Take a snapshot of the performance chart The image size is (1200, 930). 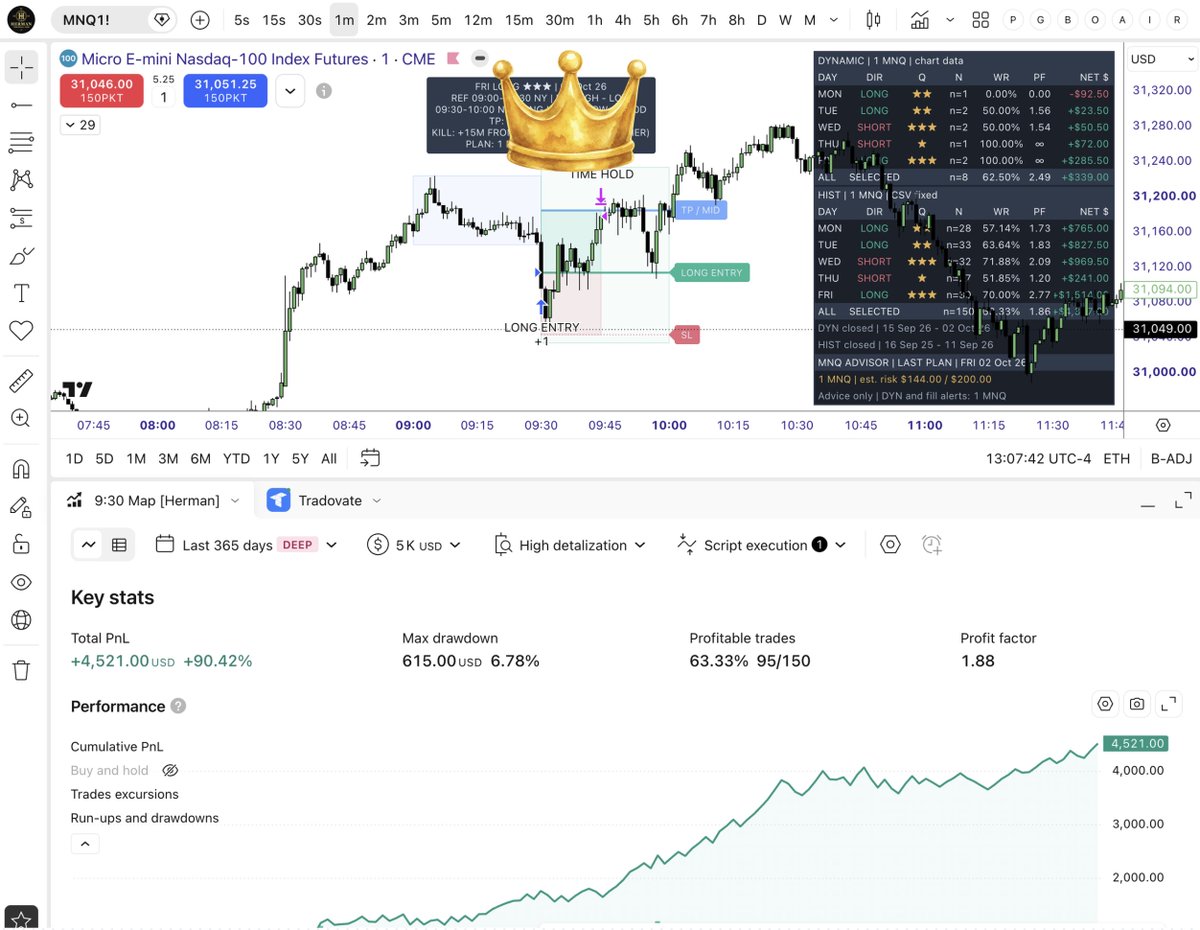point(1137,704)
